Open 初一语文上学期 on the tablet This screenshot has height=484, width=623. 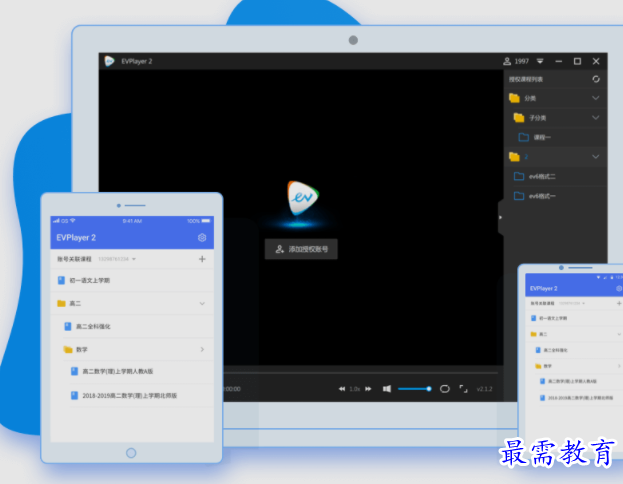90,281
